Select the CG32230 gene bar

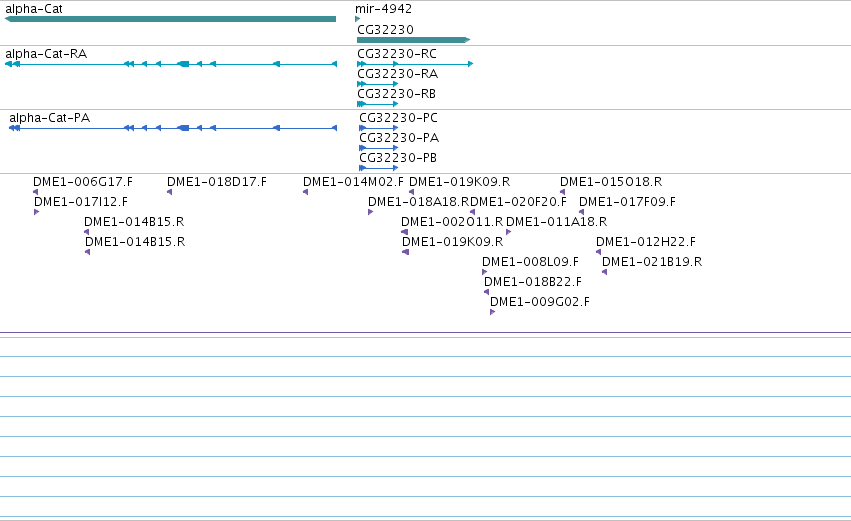tap(414, 40)
